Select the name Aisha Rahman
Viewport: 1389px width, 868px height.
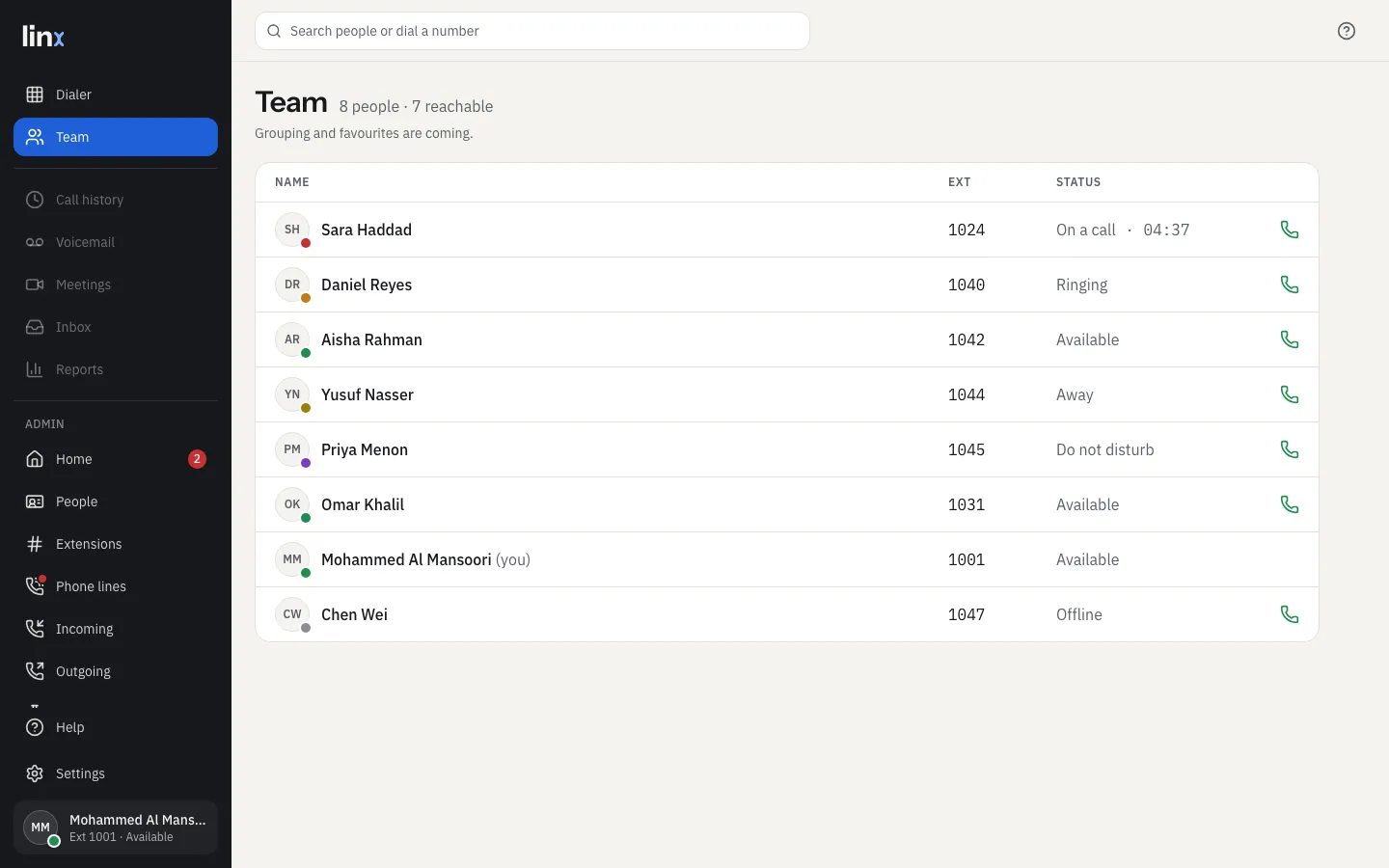click(371, 339)
